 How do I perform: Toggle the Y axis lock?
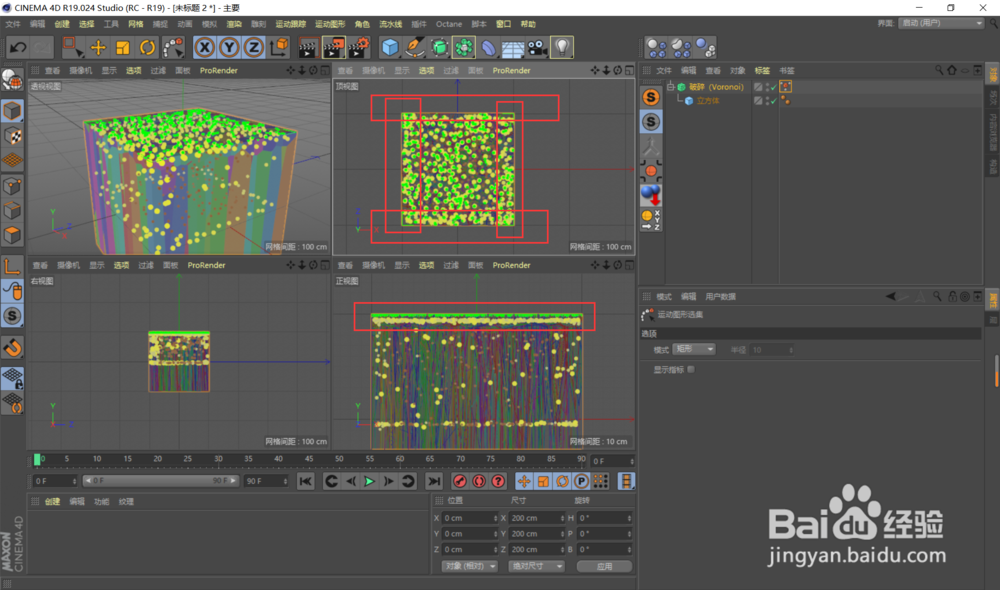(229, 48)
